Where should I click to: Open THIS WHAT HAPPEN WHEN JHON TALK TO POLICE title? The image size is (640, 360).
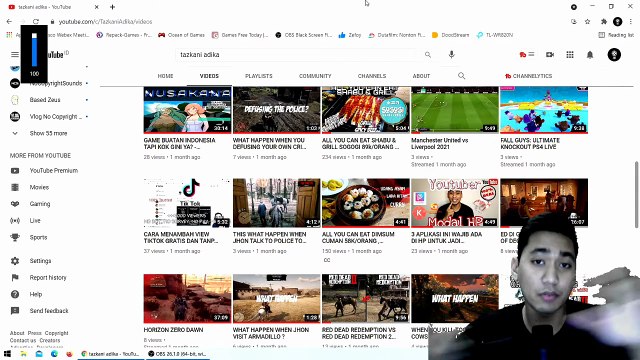click(x=269, y=238)
